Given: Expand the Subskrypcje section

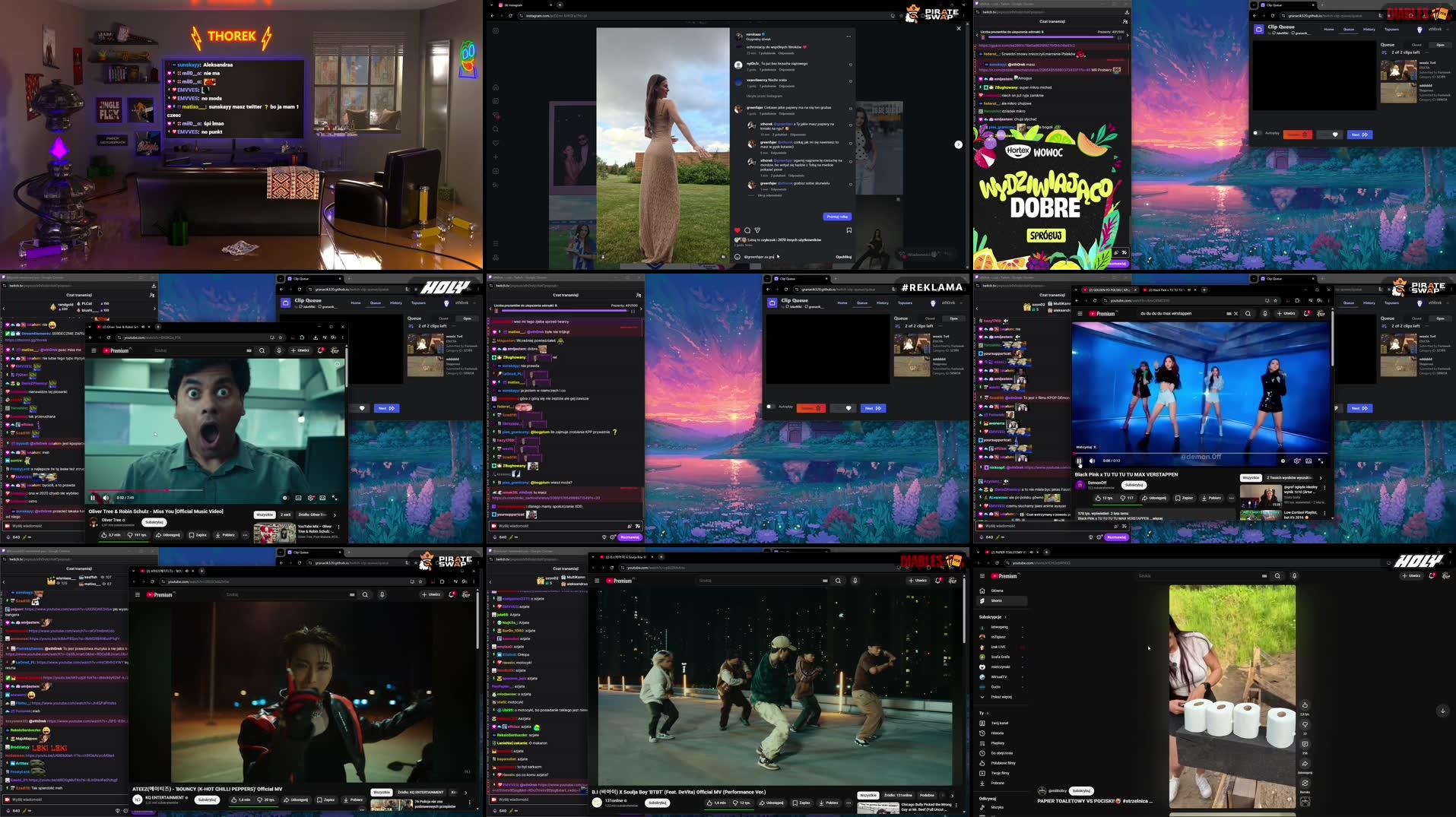Looking at the screenshot, I should [992, 617].
